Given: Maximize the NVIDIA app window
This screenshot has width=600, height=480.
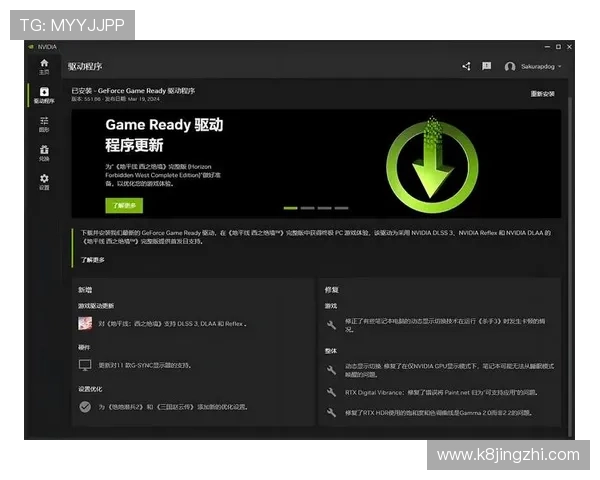Looking at the screenshot, I should pyautogui.click(x=558, y=47).
